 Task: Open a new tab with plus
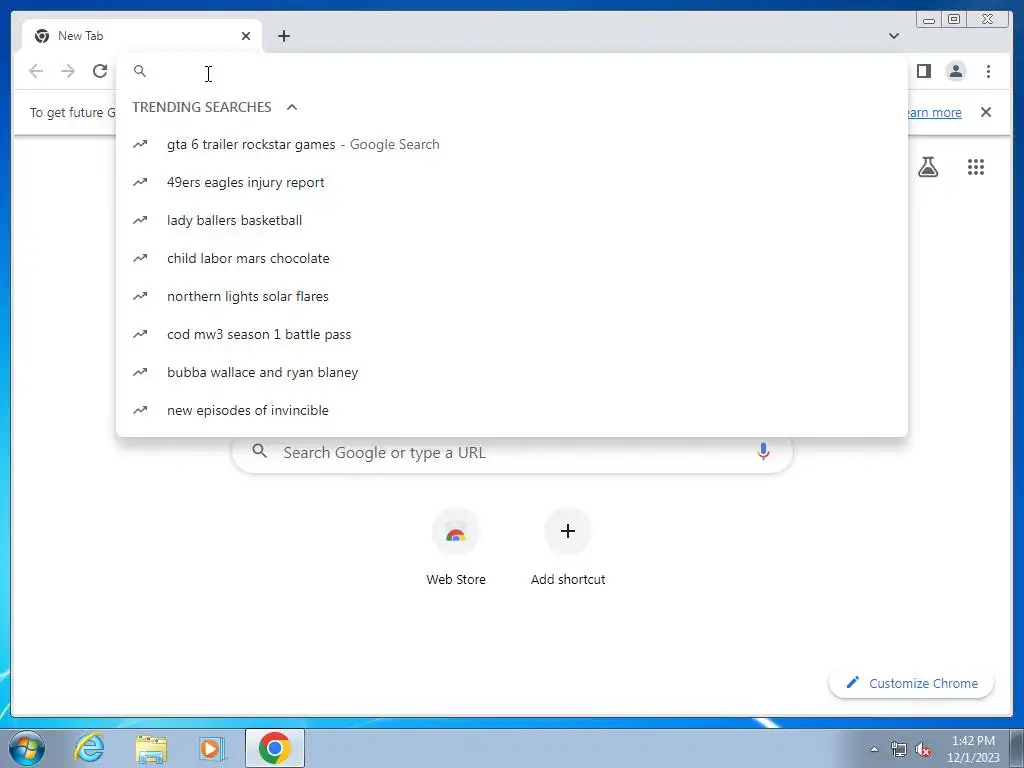pyautogui.click(x=283, y=36)
